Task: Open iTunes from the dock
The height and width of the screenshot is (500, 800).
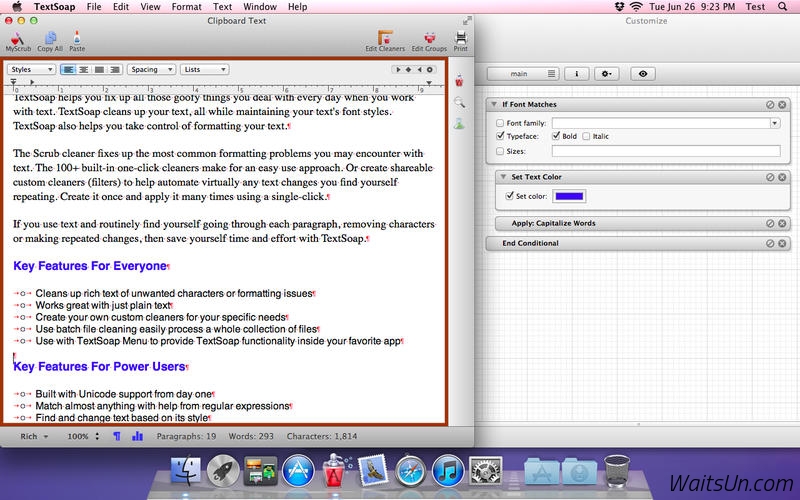Action: pos(447,470)
